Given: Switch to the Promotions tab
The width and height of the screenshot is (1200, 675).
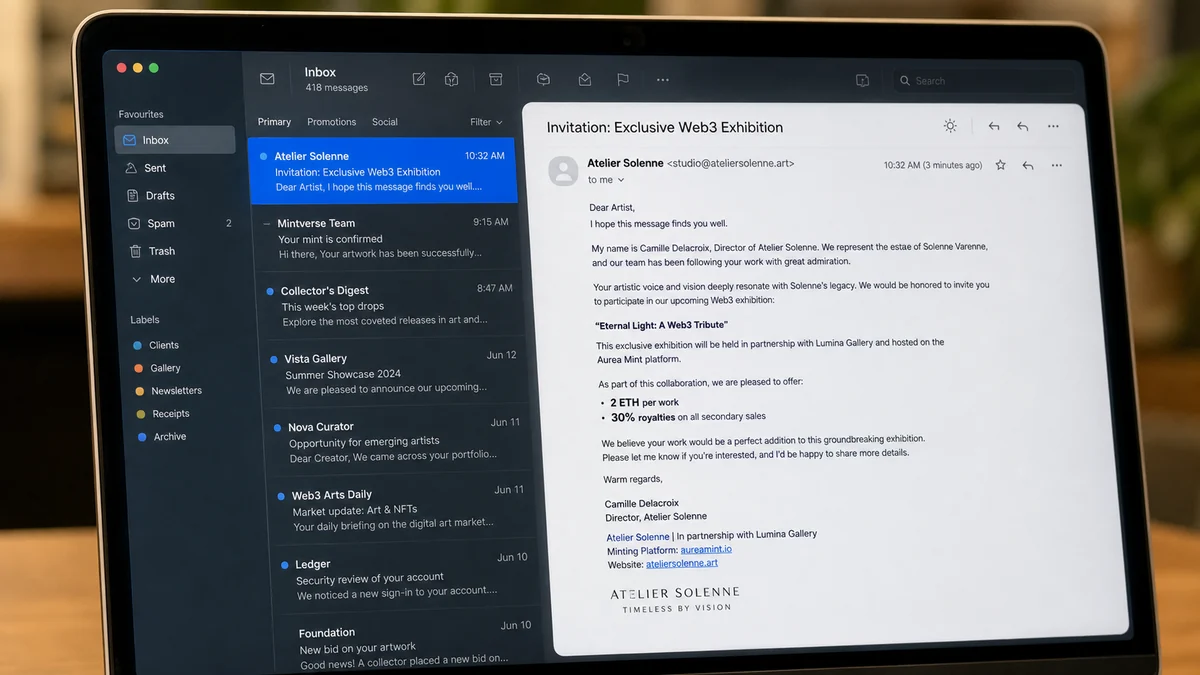Looking at the screenshot, I should pyautogui.click(x=332, y=122).
